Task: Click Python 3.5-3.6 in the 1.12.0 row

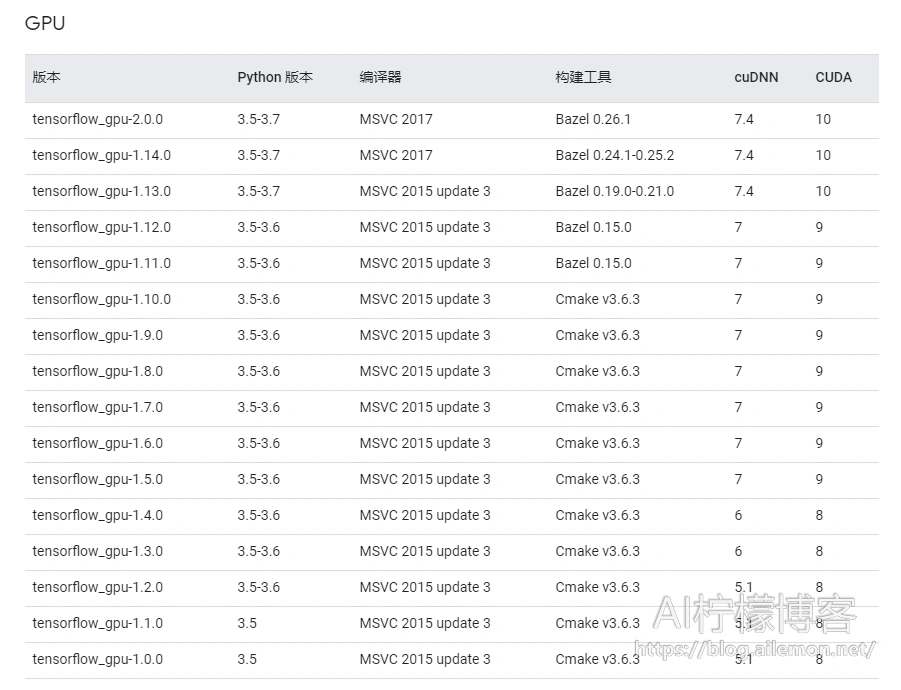Action: tap(259, 228)
